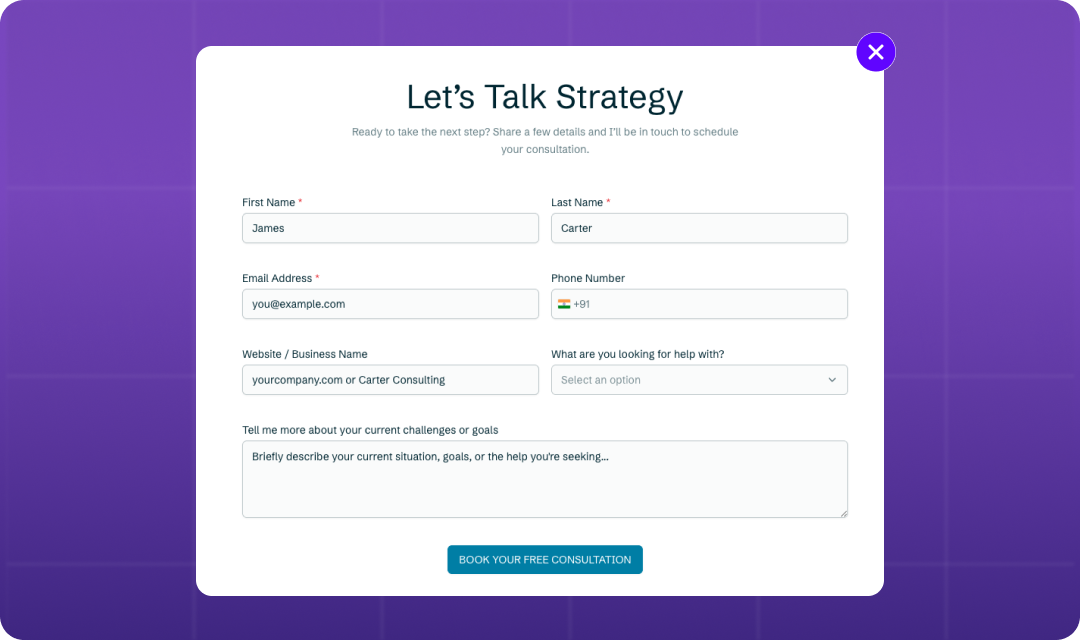Select the Website / Business Name field
Image resolution: width=1080 pixels, height=640 pixels.
click(390, 380)
